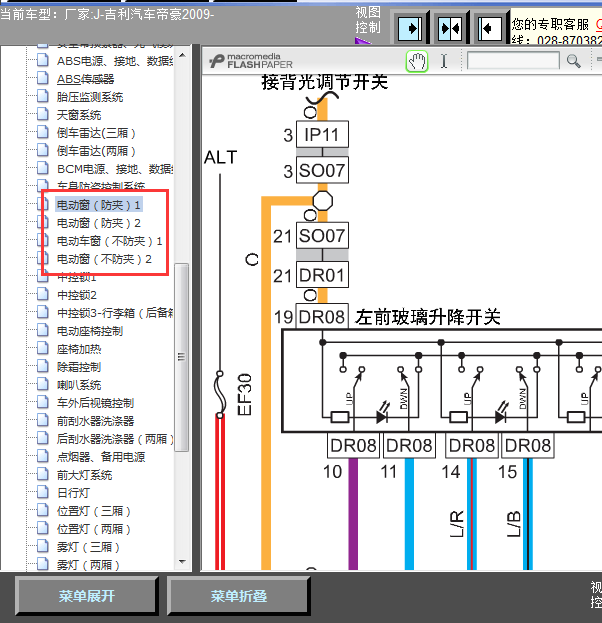This screenshot has width=602, height=623.
Task: Click the document icon beside 前大灯系统
Action: point(43,474)
